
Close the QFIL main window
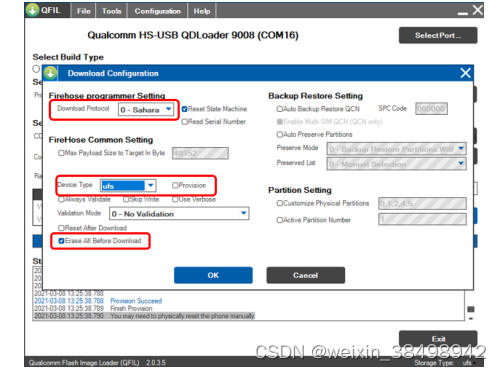tap(478, 10)
